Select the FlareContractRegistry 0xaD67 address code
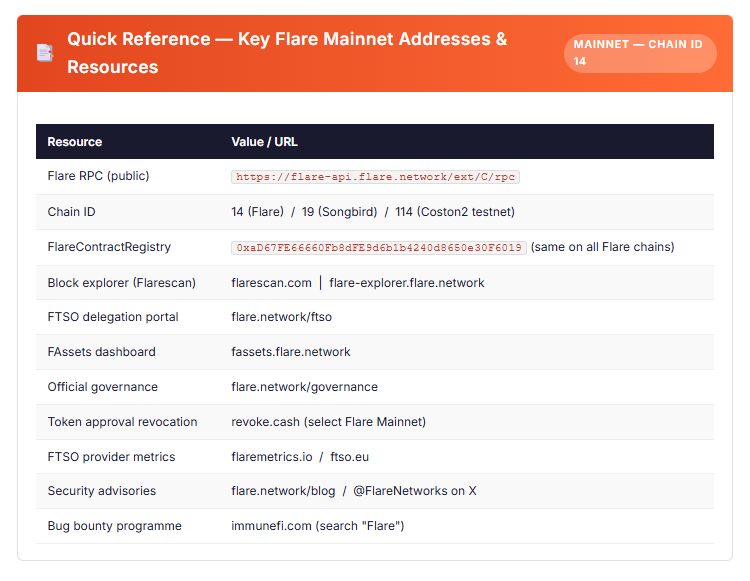 click(x=379, y=248)
